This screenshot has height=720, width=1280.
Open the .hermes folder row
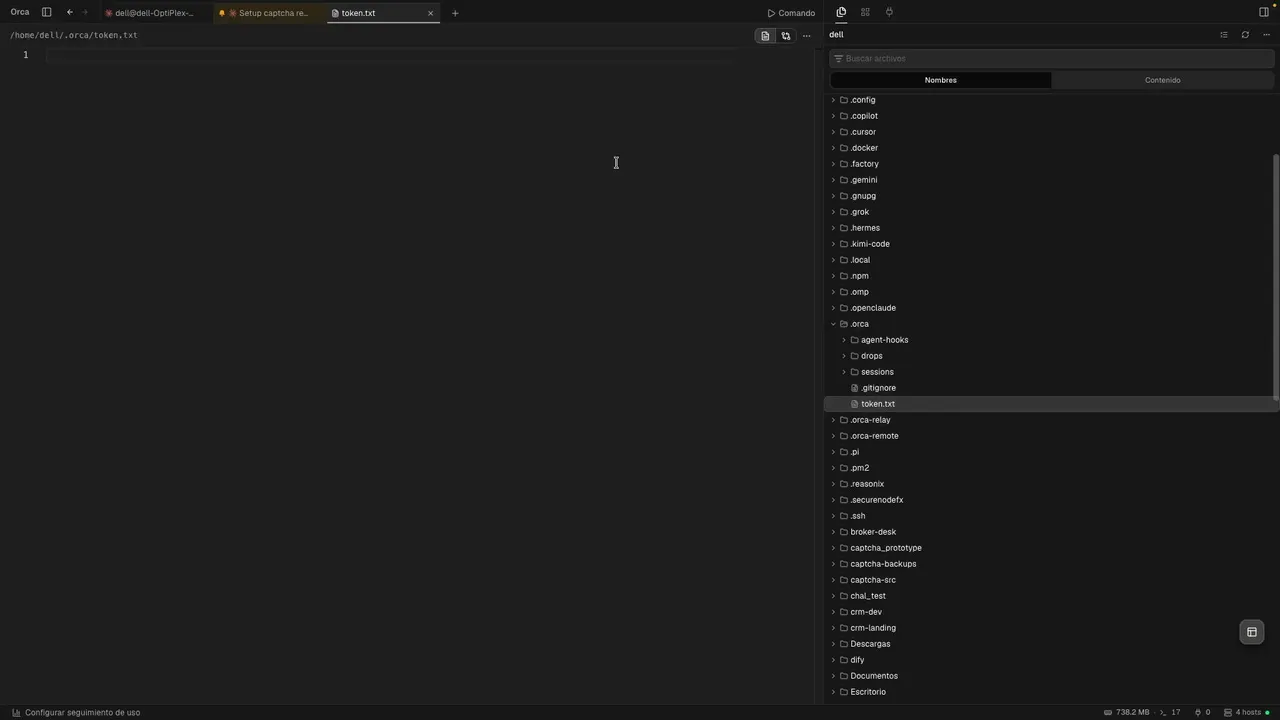click(1047, 228)
